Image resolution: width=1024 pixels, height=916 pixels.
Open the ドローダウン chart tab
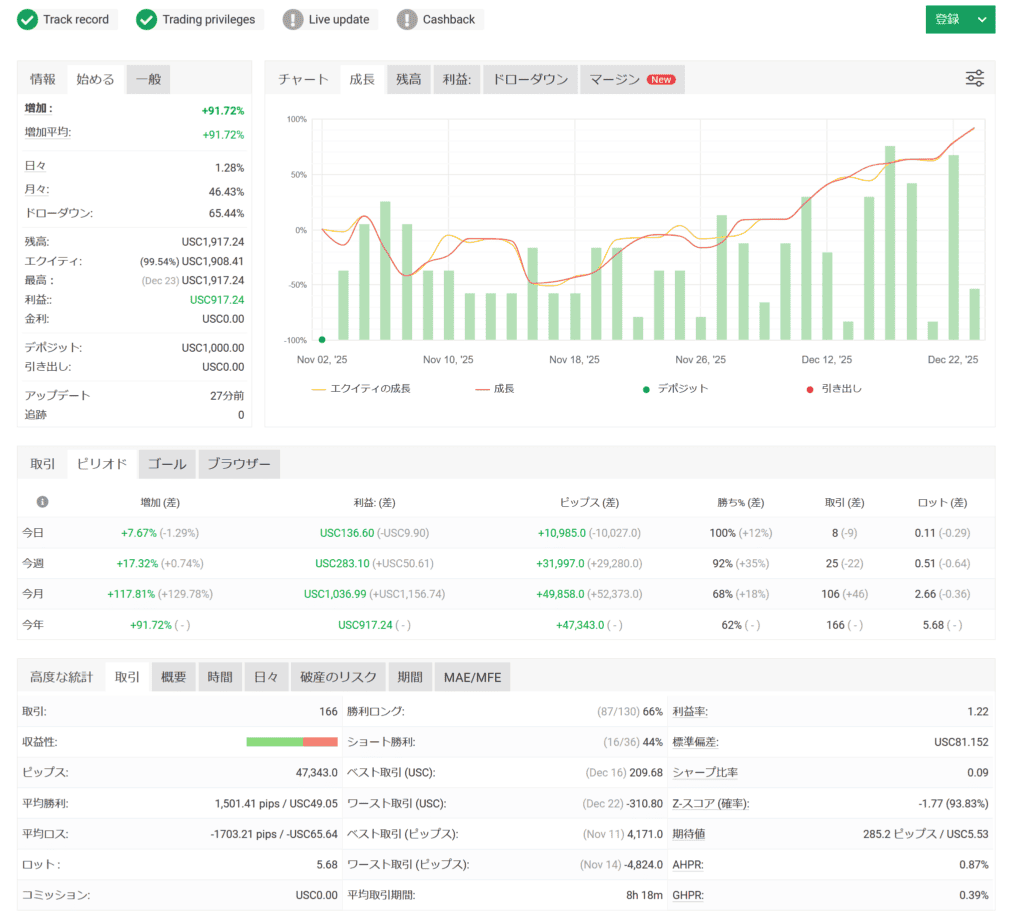[530, 80]
